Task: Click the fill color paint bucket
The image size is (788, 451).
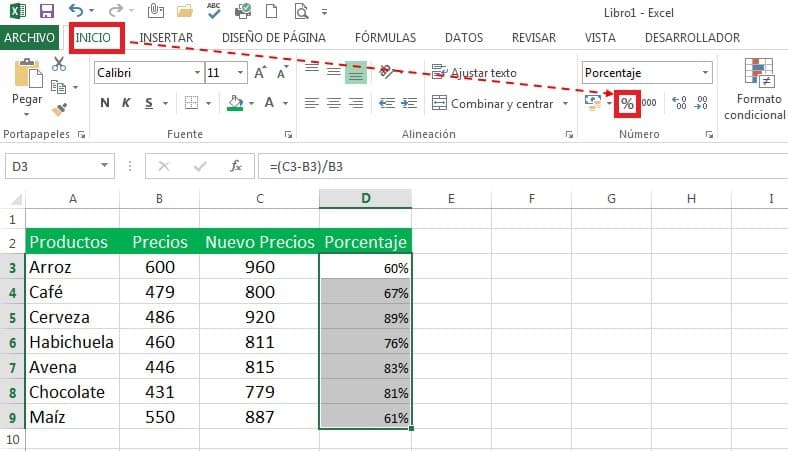Action: point(235,103)
